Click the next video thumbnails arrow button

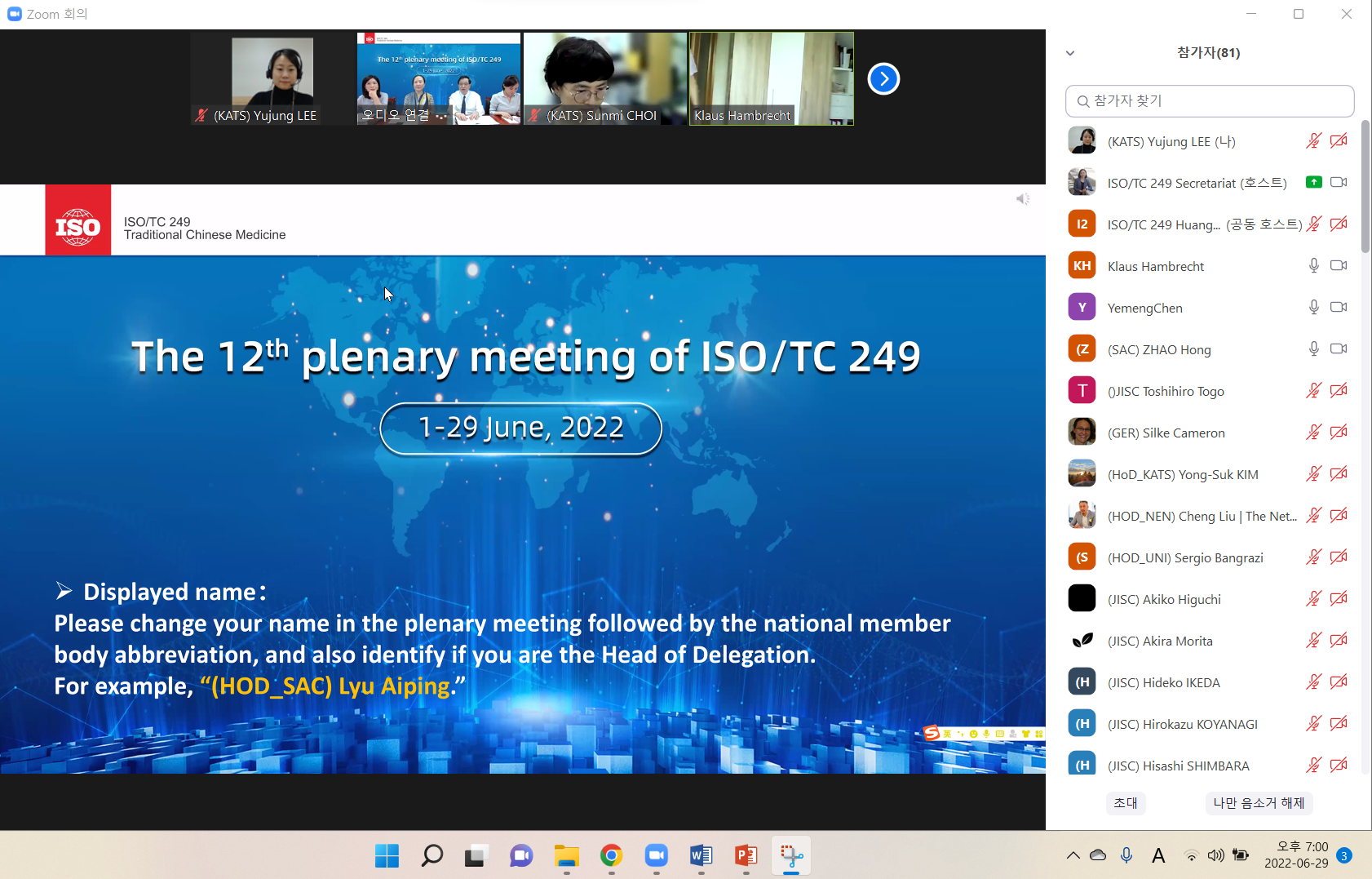[x=883, y=79]
